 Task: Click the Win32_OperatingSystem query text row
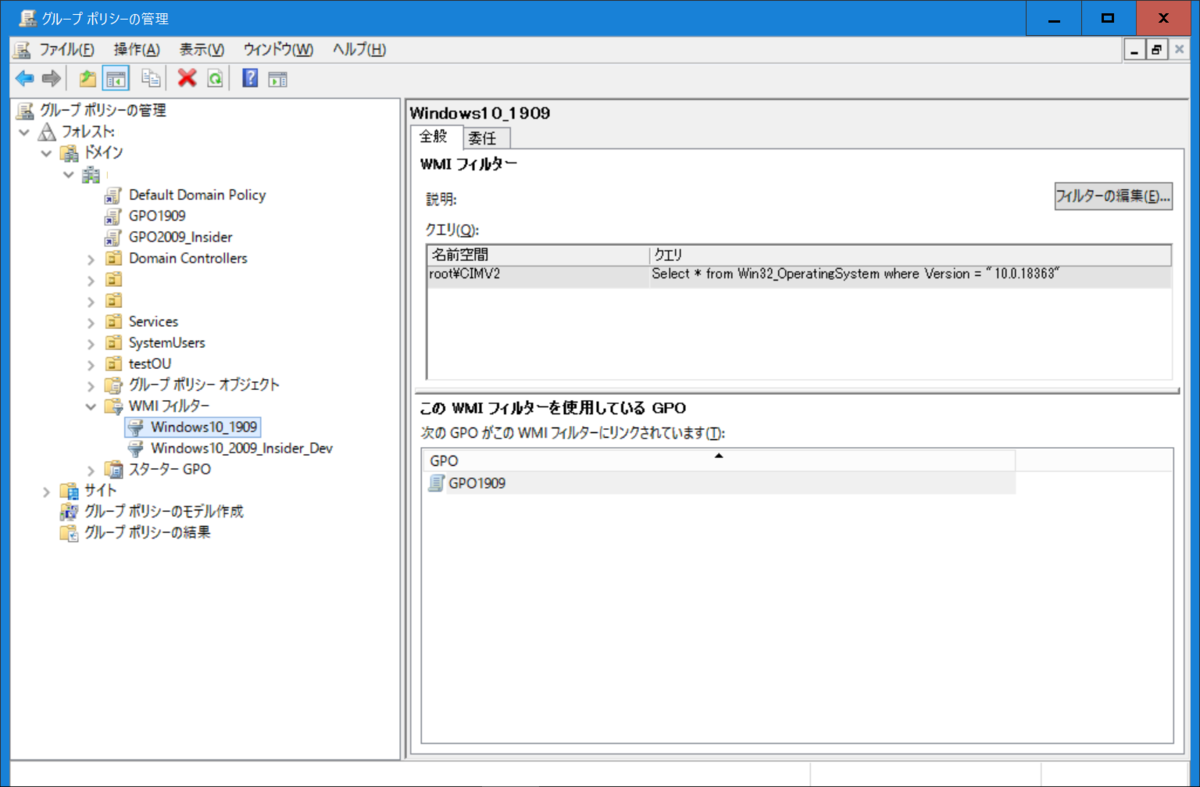click(855, 273)
